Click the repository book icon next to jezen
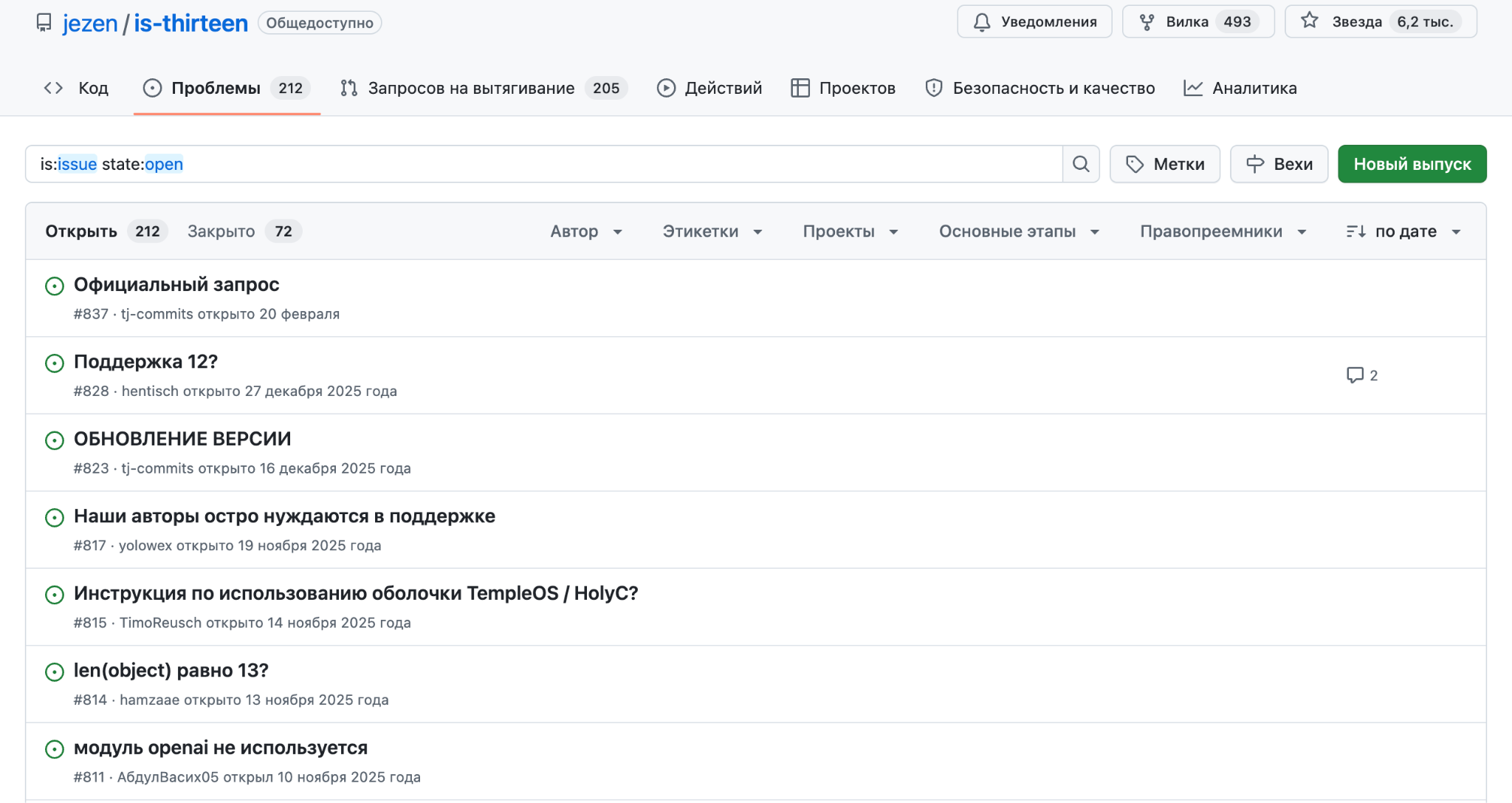Viewport: 1512px width, 803px height. pos(44,22)
